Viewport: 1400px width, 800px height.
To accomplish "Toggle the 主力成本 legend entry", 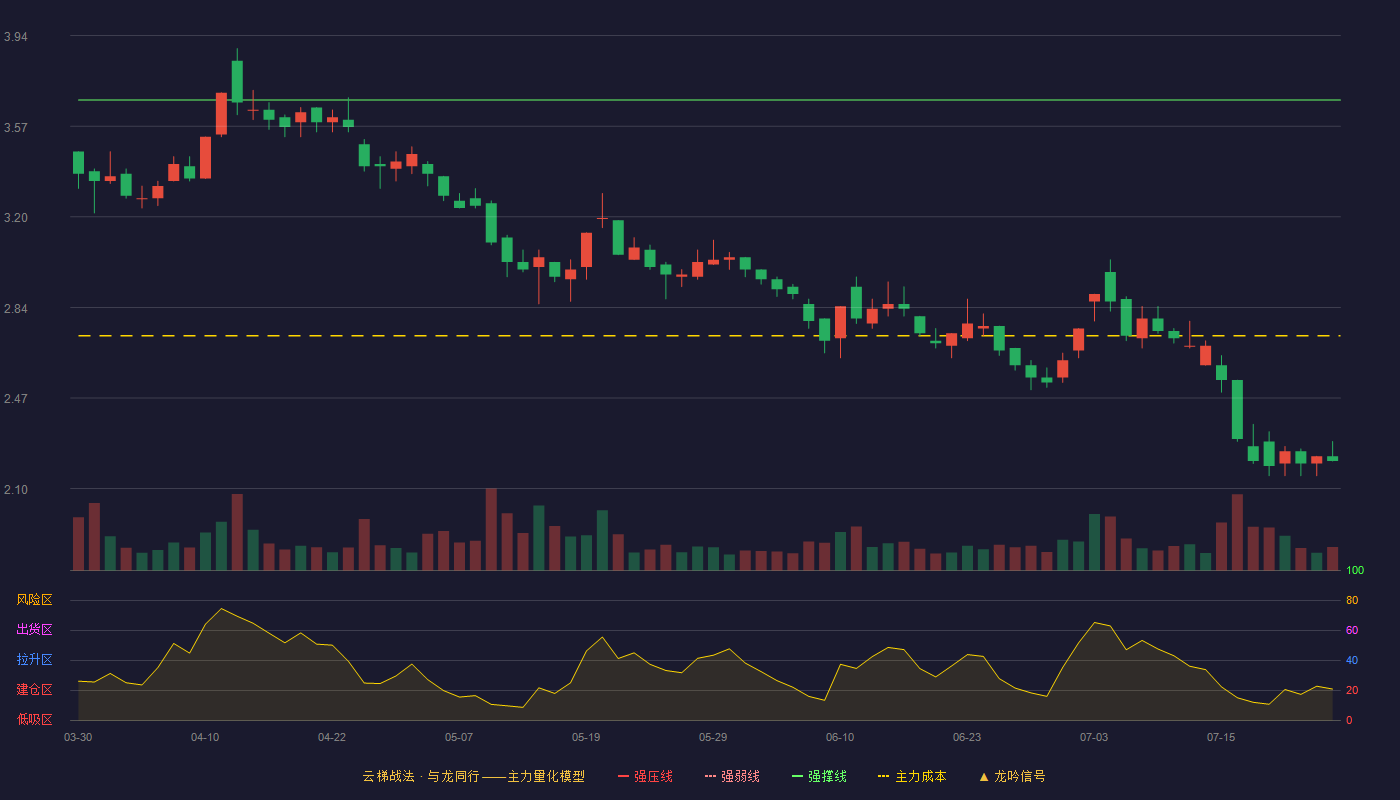I will tap(912, 776).
